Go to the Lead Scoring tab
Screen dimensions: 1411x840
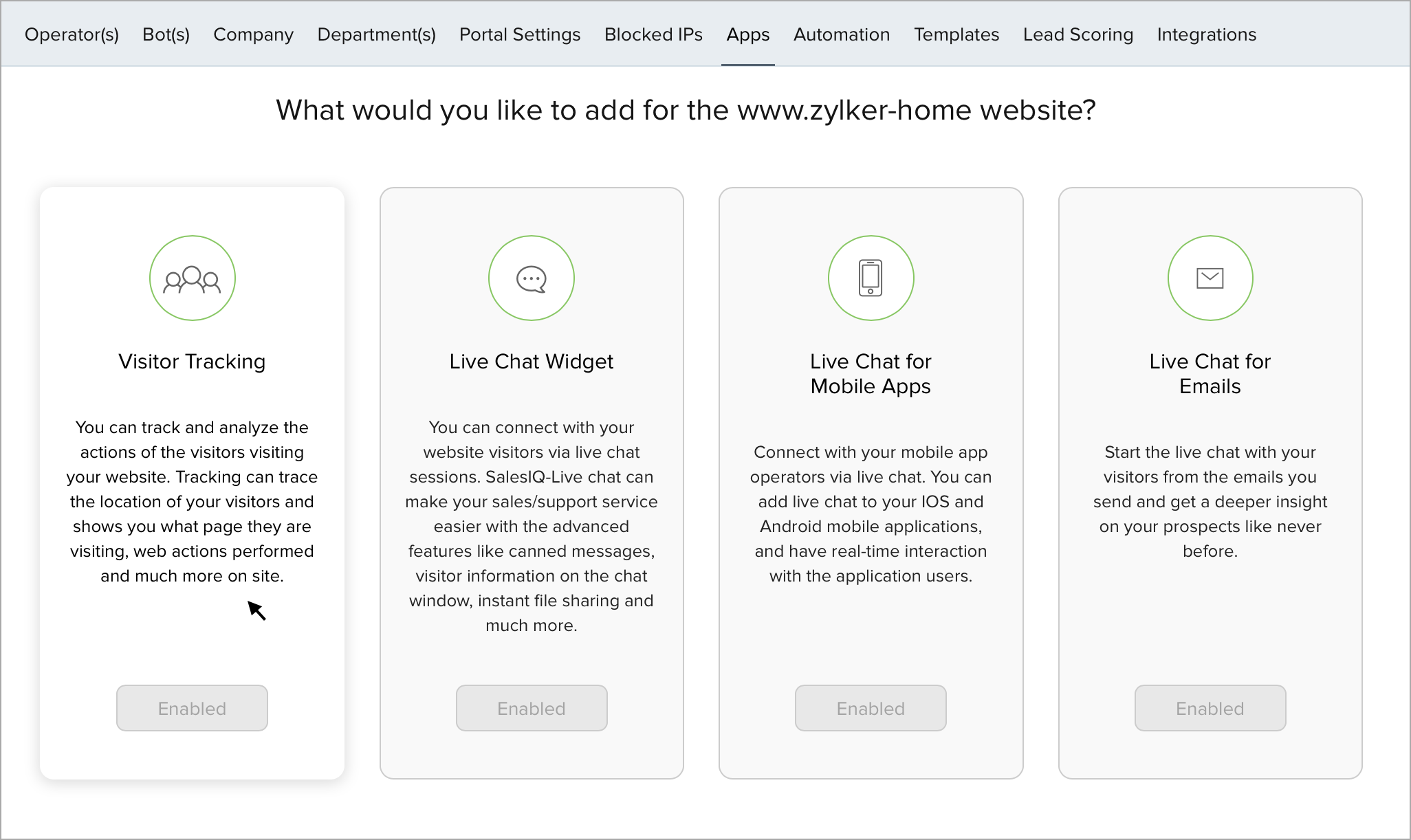point(1078,34)
